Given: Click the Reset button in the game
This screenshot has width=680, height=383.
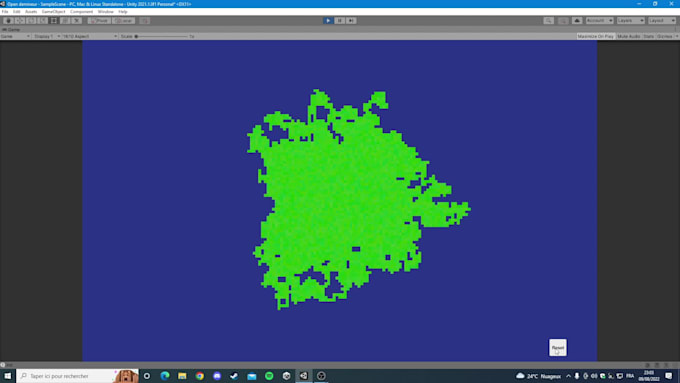Looking at the screenshot, I should (x=558, y=347).
